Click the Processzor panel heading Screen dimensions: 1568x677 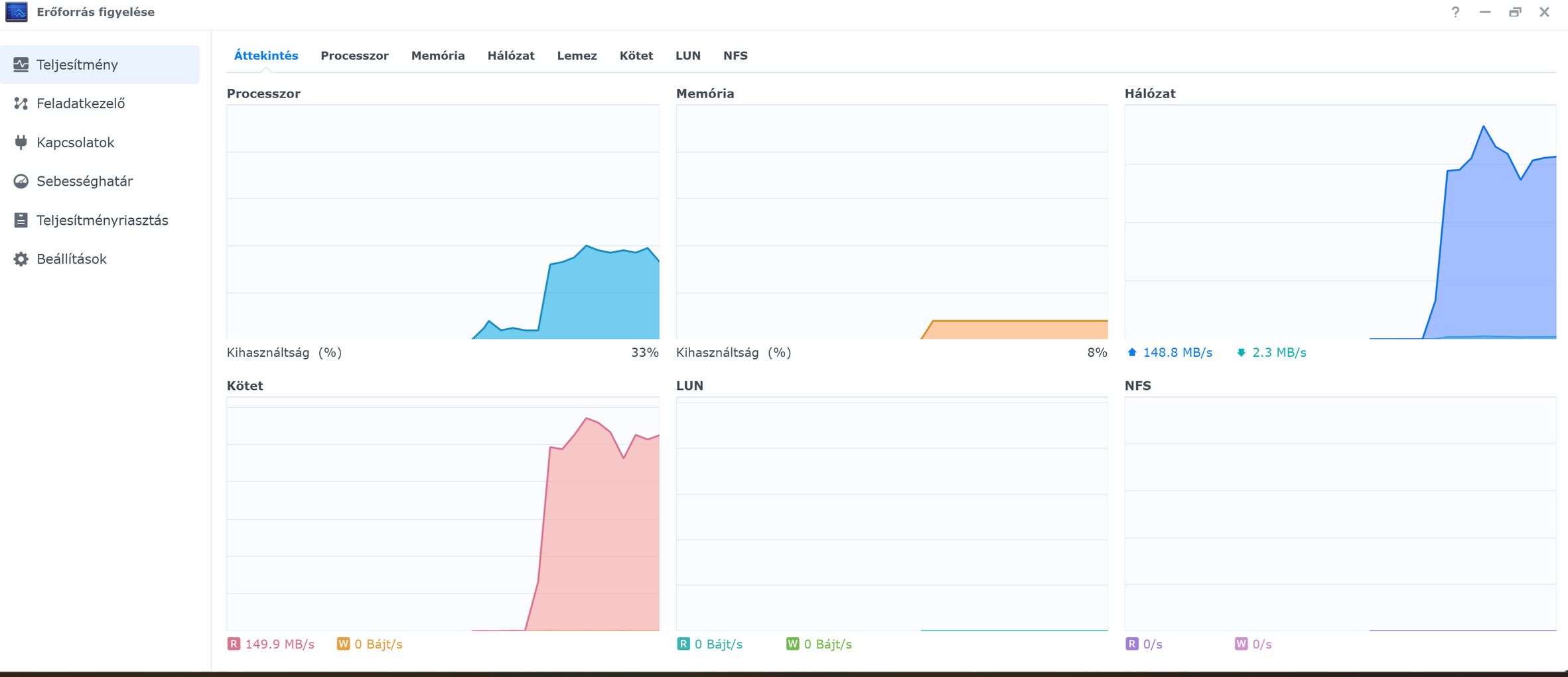(x=263, y=93)
